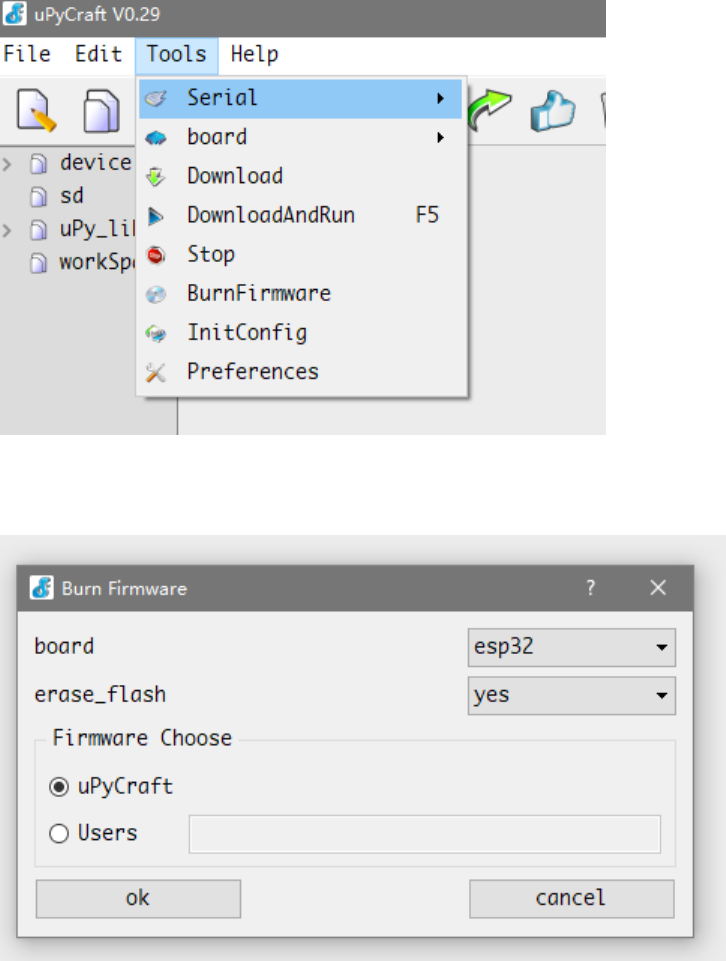Viewport: 726px width, 961px height.
Task: Click the ok button
Action: (138, 899)
